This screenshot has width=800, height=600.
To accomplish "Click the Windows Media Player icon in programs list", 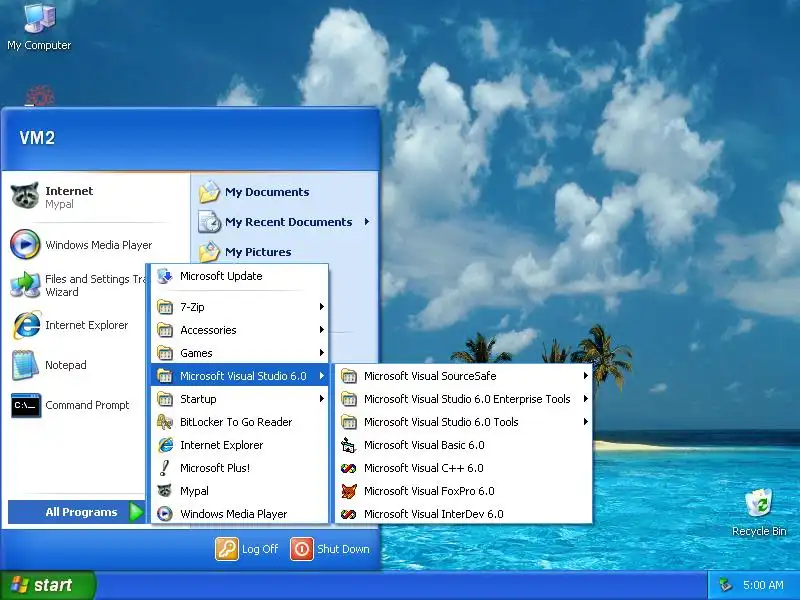I will coord(165,514).
